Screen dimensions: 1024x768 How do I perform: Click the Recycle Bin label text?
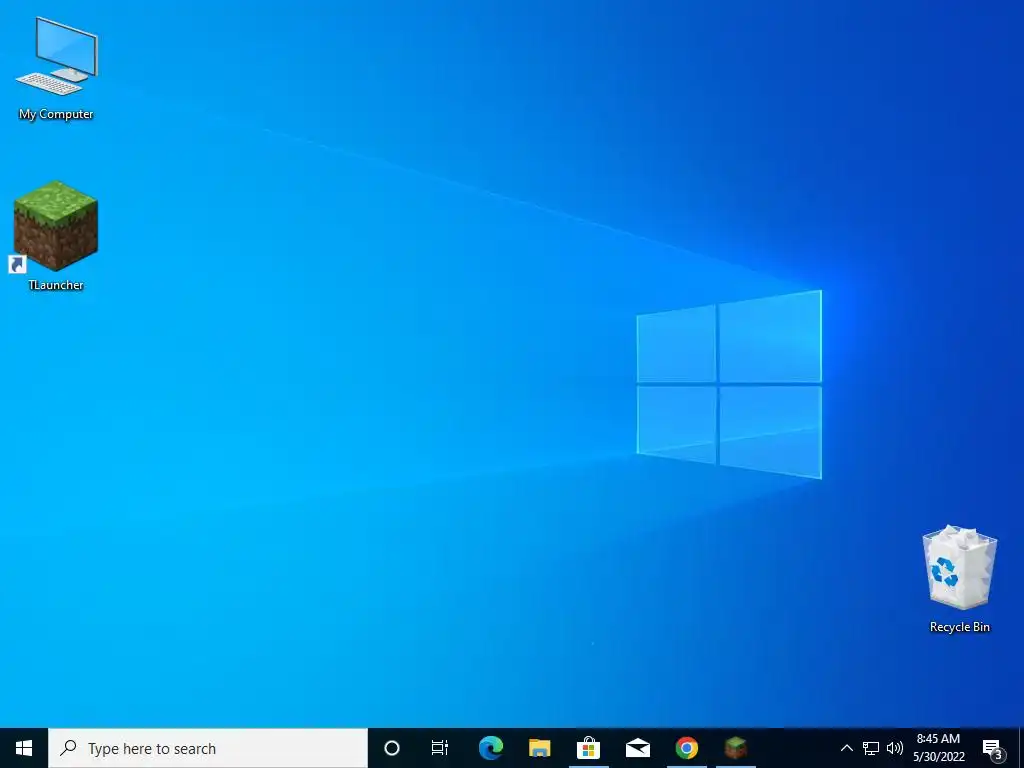pyautogui.click(x=960, y=627)
